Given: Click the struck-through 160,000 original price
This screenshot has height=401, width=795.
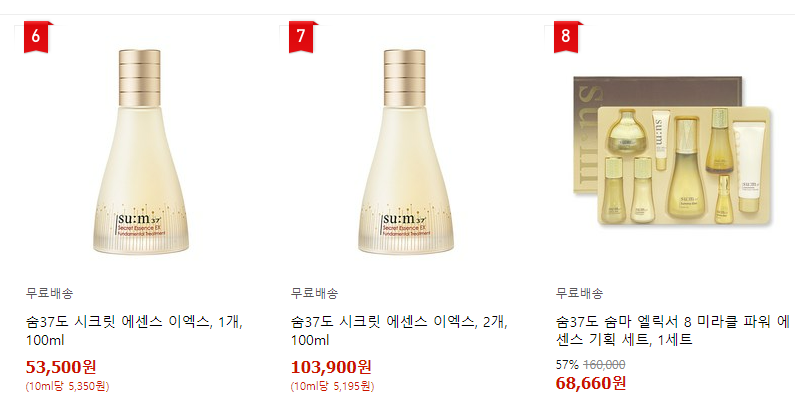Looking at the screenshot, I should pyautogui.click(x=604, y=364).
